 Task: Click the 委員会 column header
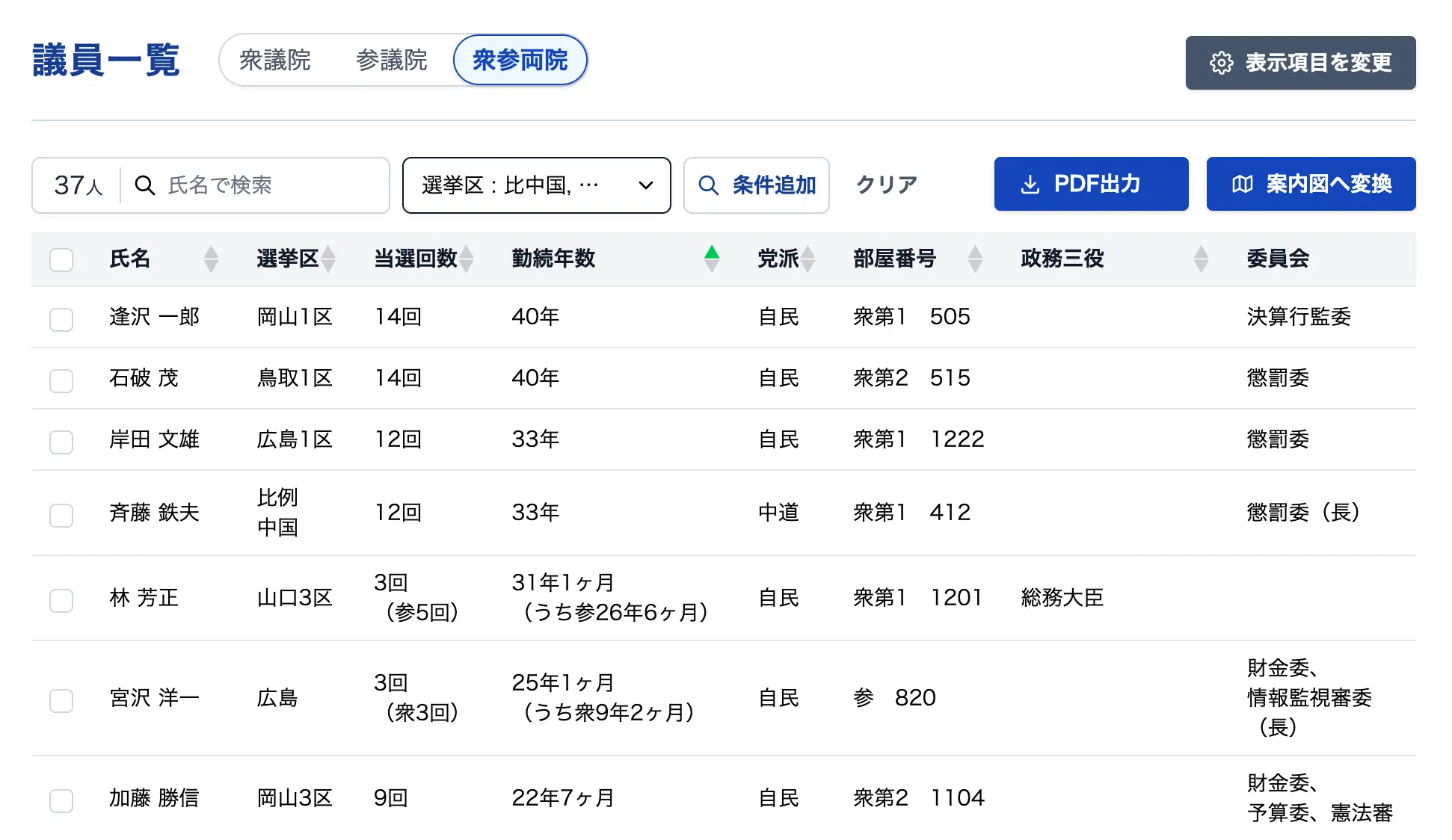pyautogui.click(x=1278, y=259)
